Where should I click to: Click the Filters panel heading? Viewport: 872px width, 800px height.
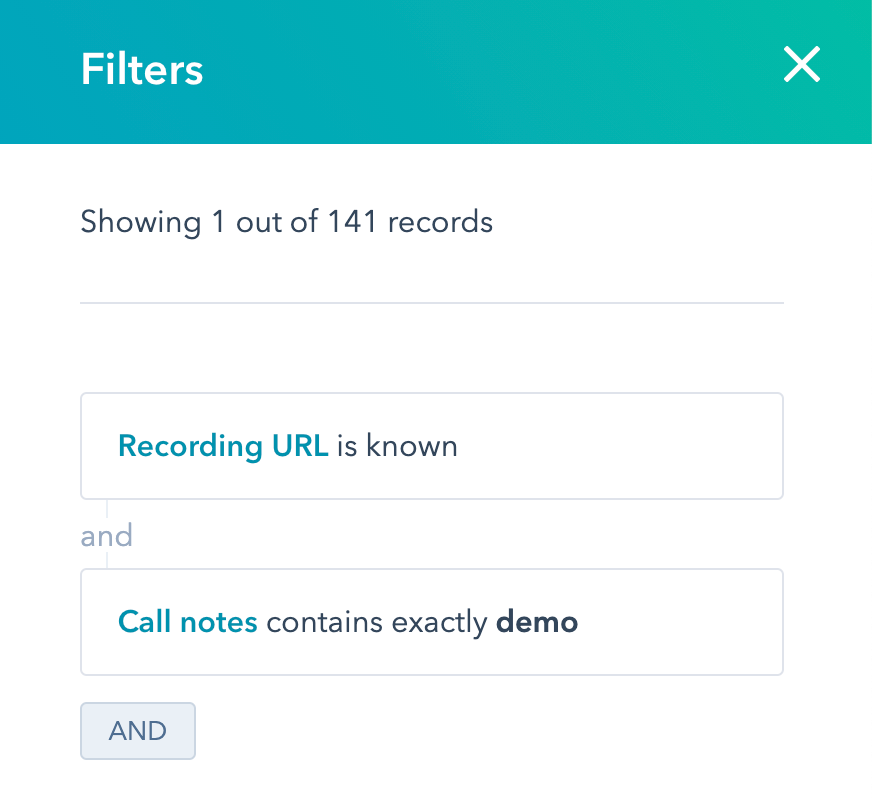click(142, 69)
